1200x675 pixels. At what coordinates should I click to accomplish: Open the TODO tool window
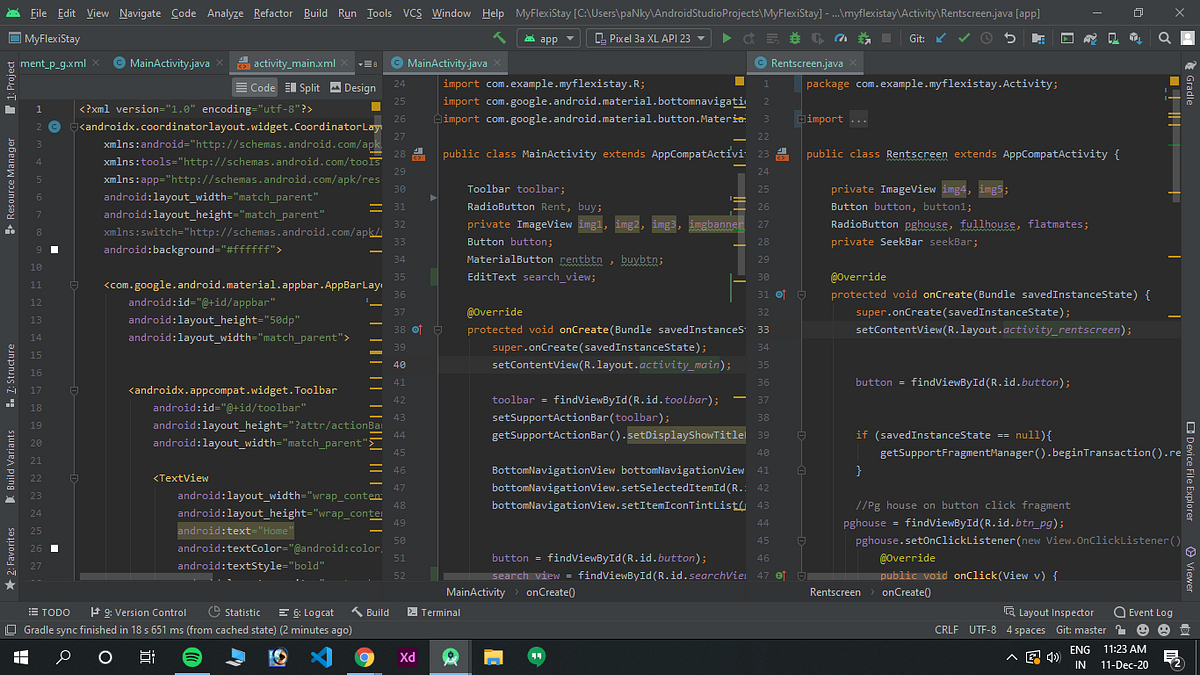[x=49, y=612]
